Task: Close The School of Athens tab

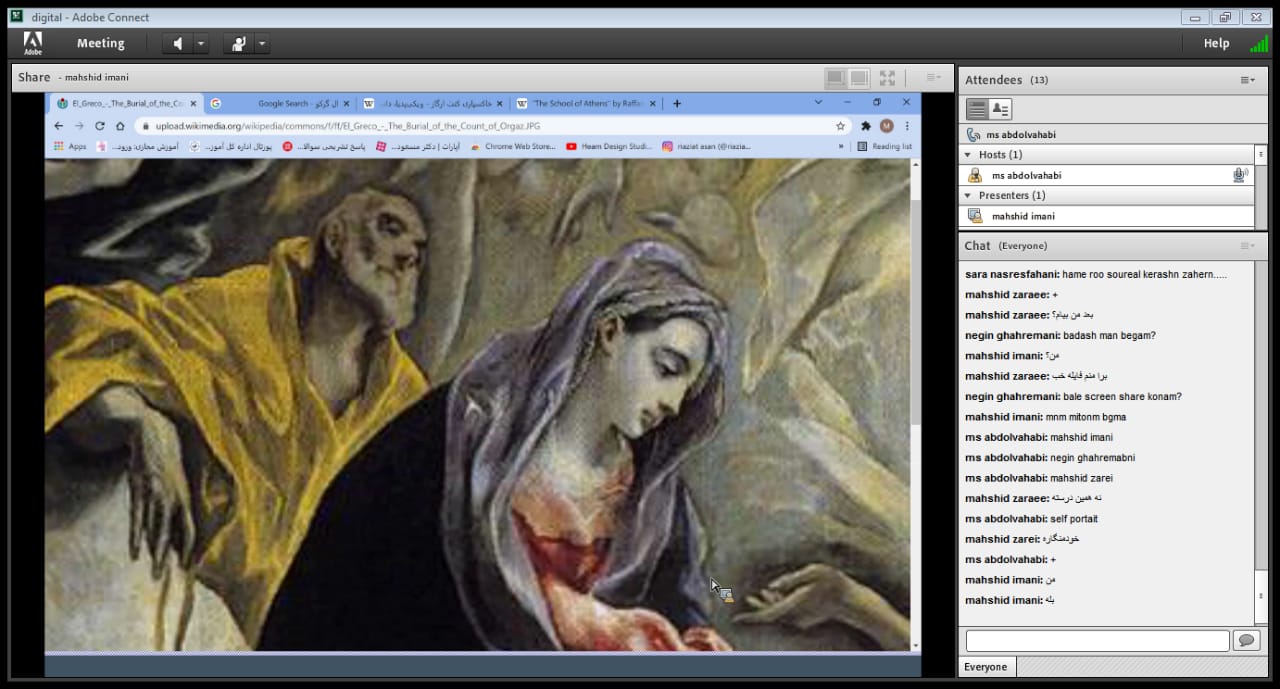Action: [x=653, y=103]
